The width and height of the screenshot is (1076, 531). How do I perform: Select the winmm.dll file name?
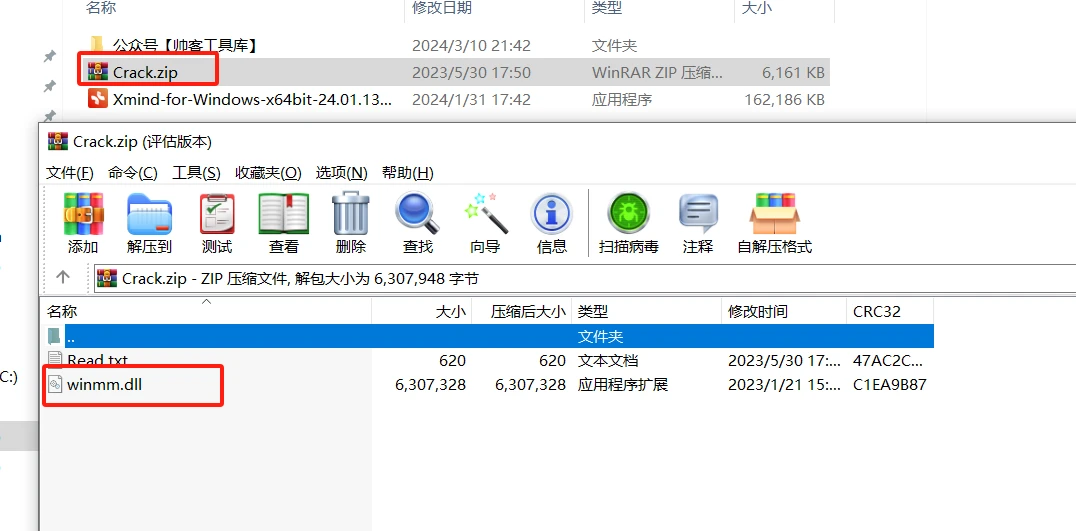click(104, 384)
